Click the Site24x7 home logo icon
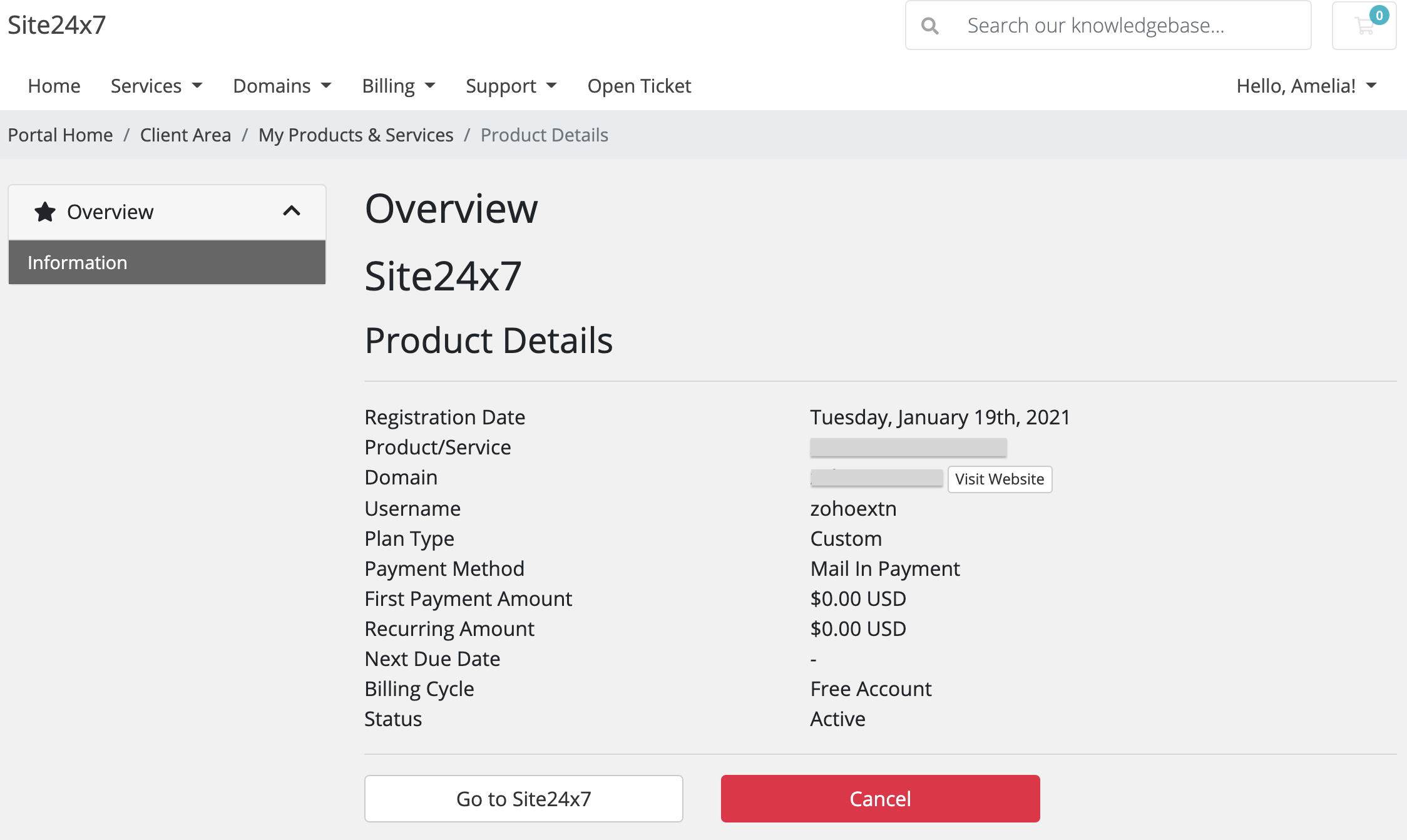 pos(56,25)
